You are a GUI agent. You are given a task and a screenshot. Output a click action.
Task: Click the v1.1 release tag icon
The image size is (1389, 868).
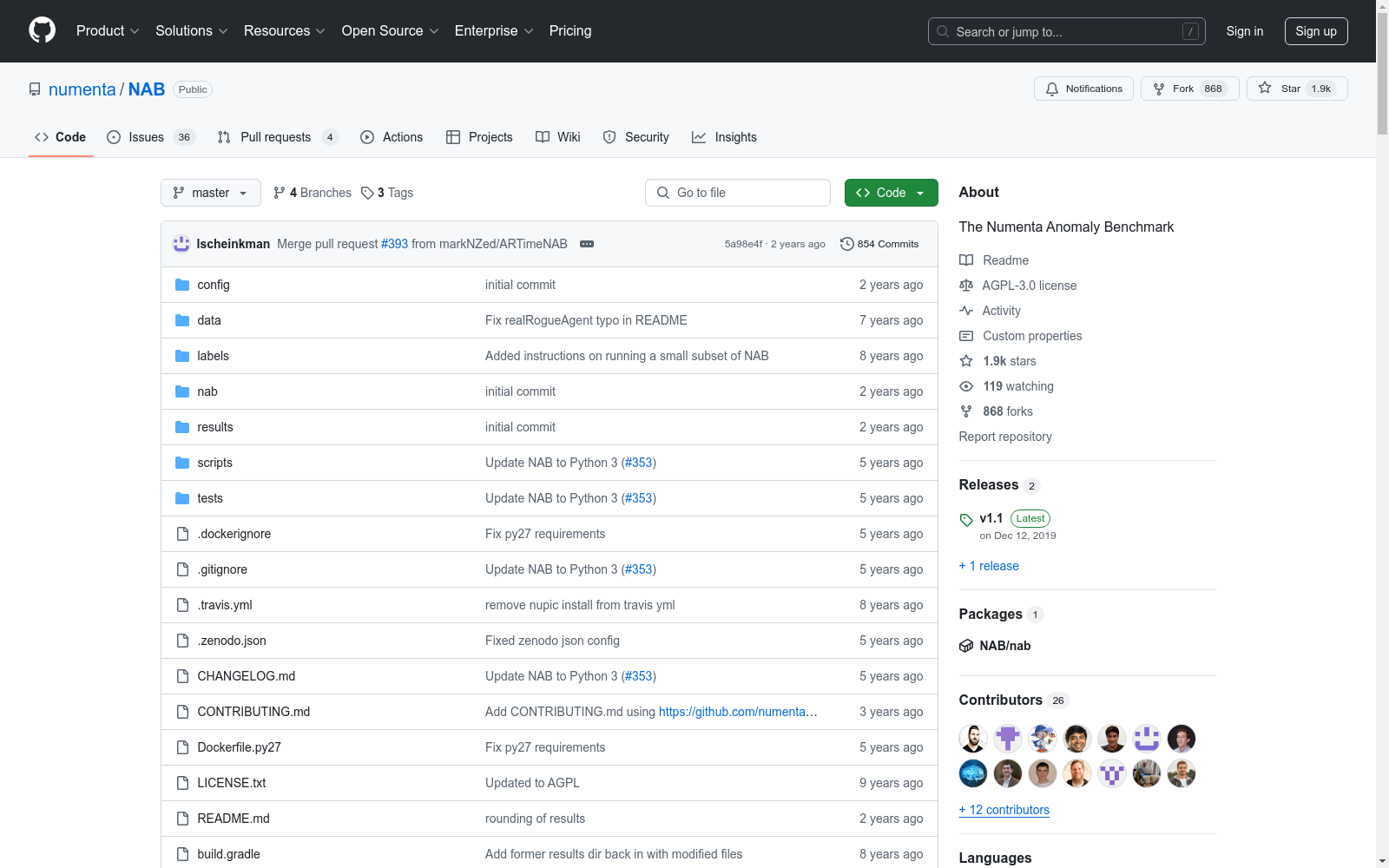(966, 520)
